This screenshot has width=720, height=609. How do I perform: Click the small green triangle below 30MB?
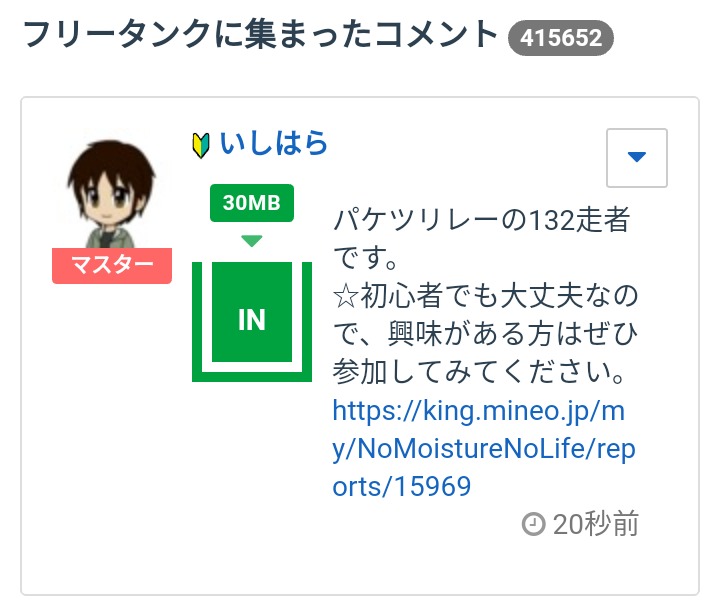point(252,240)
